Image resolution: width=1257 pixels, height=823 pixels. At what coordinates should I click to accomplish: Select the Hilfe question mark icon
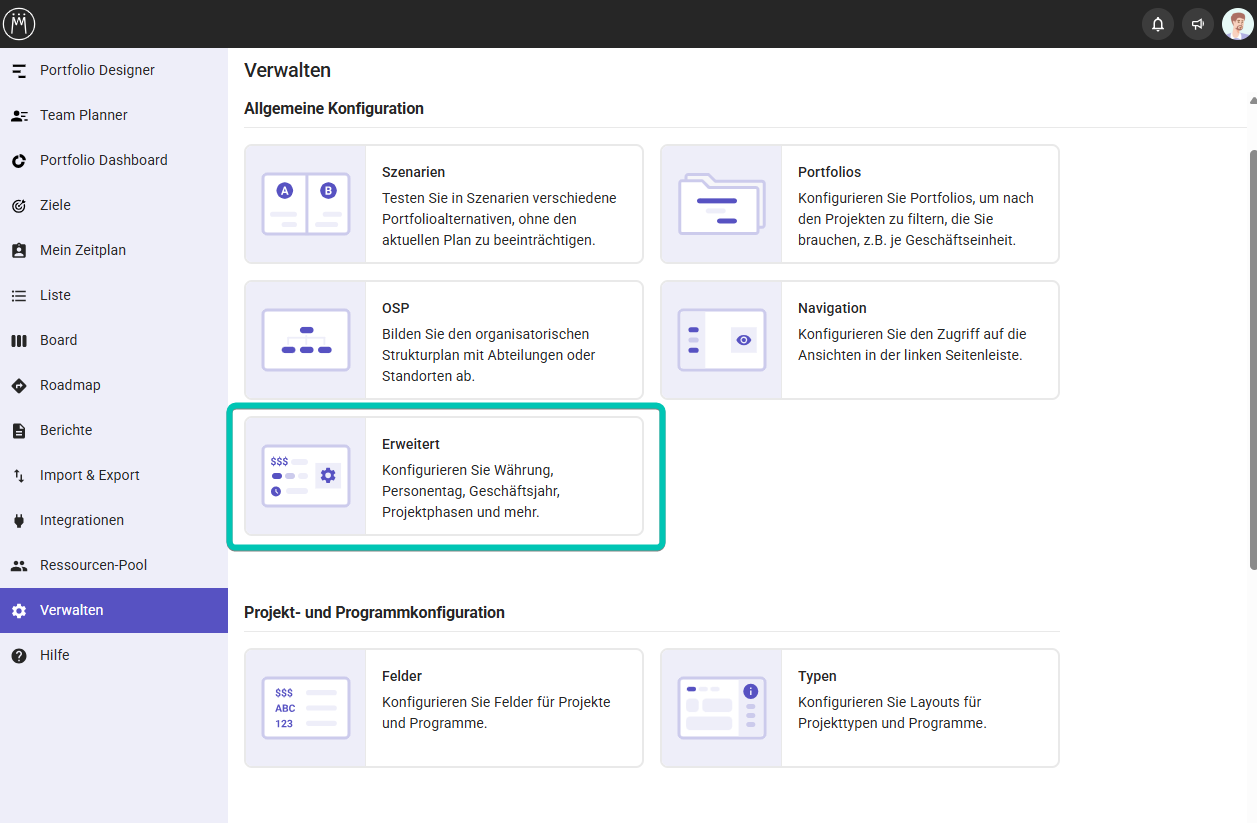(x=19, y=656)
